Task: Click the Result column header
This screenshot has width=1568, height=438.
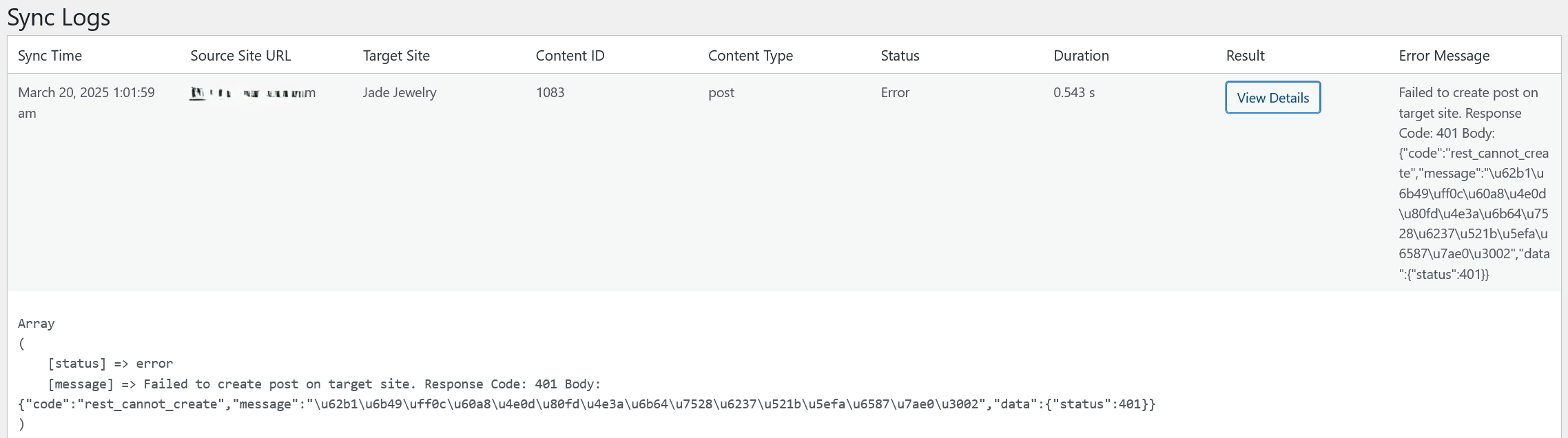Action: [x=1245, y=56]
